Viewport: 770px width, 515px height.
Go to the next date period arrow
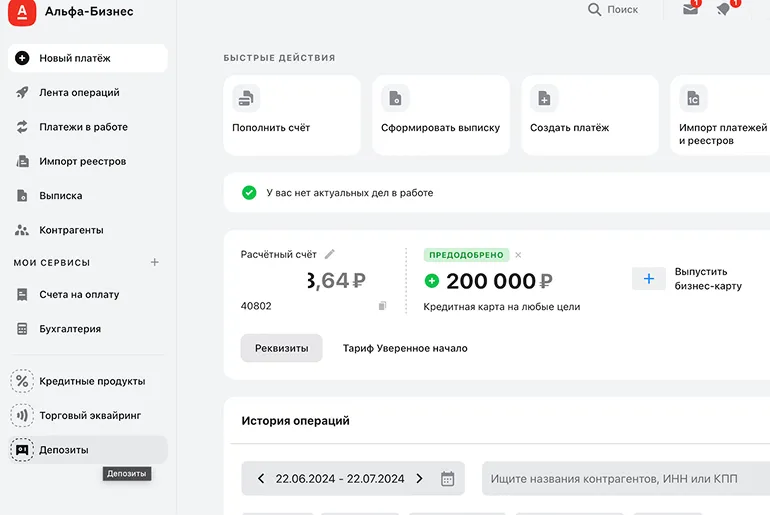click(x=419, y=479)
